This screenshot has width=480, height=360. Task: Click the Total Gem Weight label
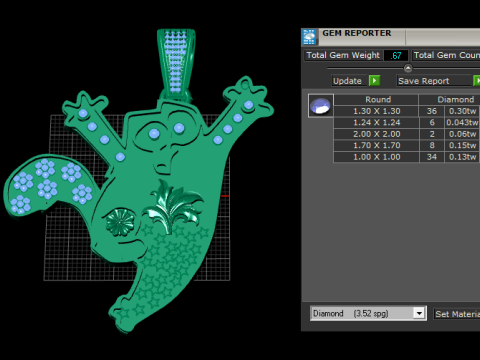coord(343,55)
